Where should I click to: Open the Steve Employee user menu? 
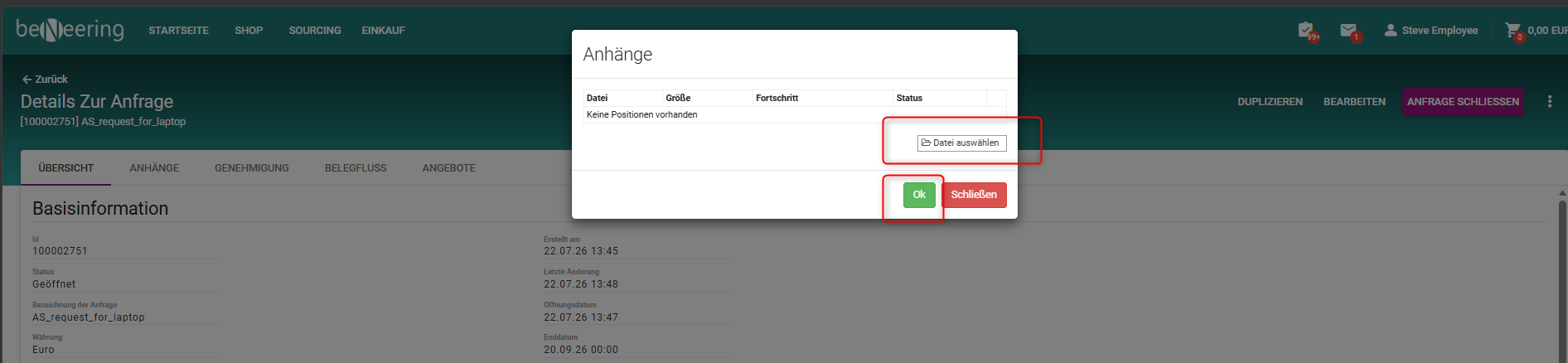[1431, 31]
